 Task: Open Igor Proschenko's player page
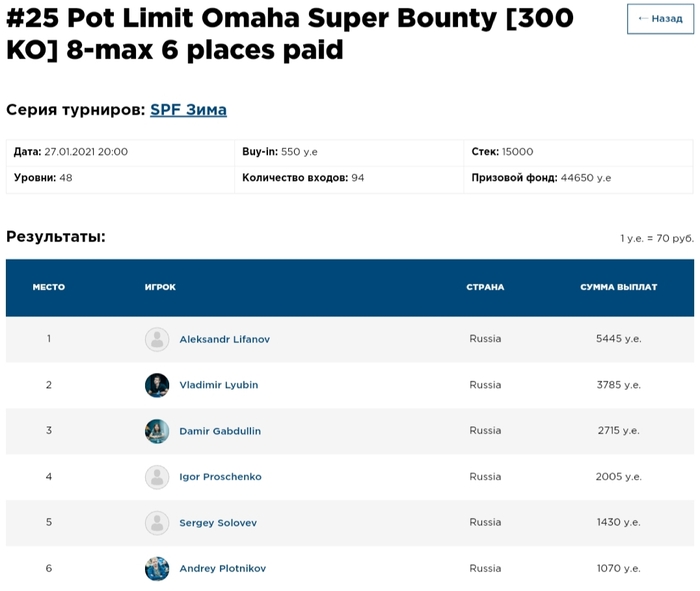[221, 477]
